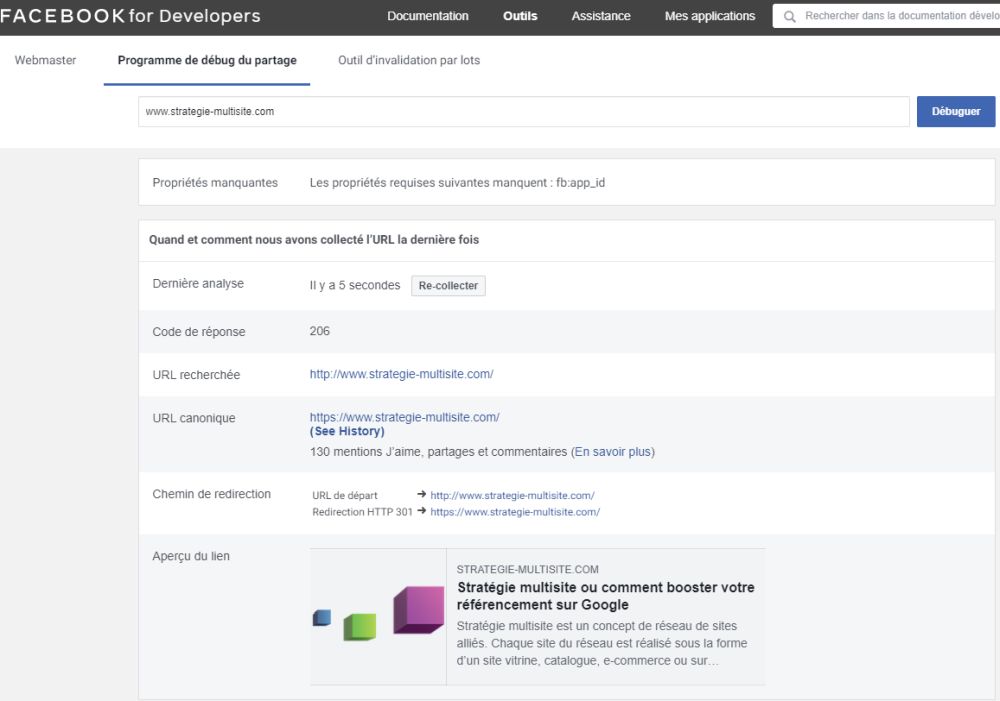The height and width of the screenshot is (701, 1000).
Task: Click the Il y a 5 secondes text
Action: 355,285
